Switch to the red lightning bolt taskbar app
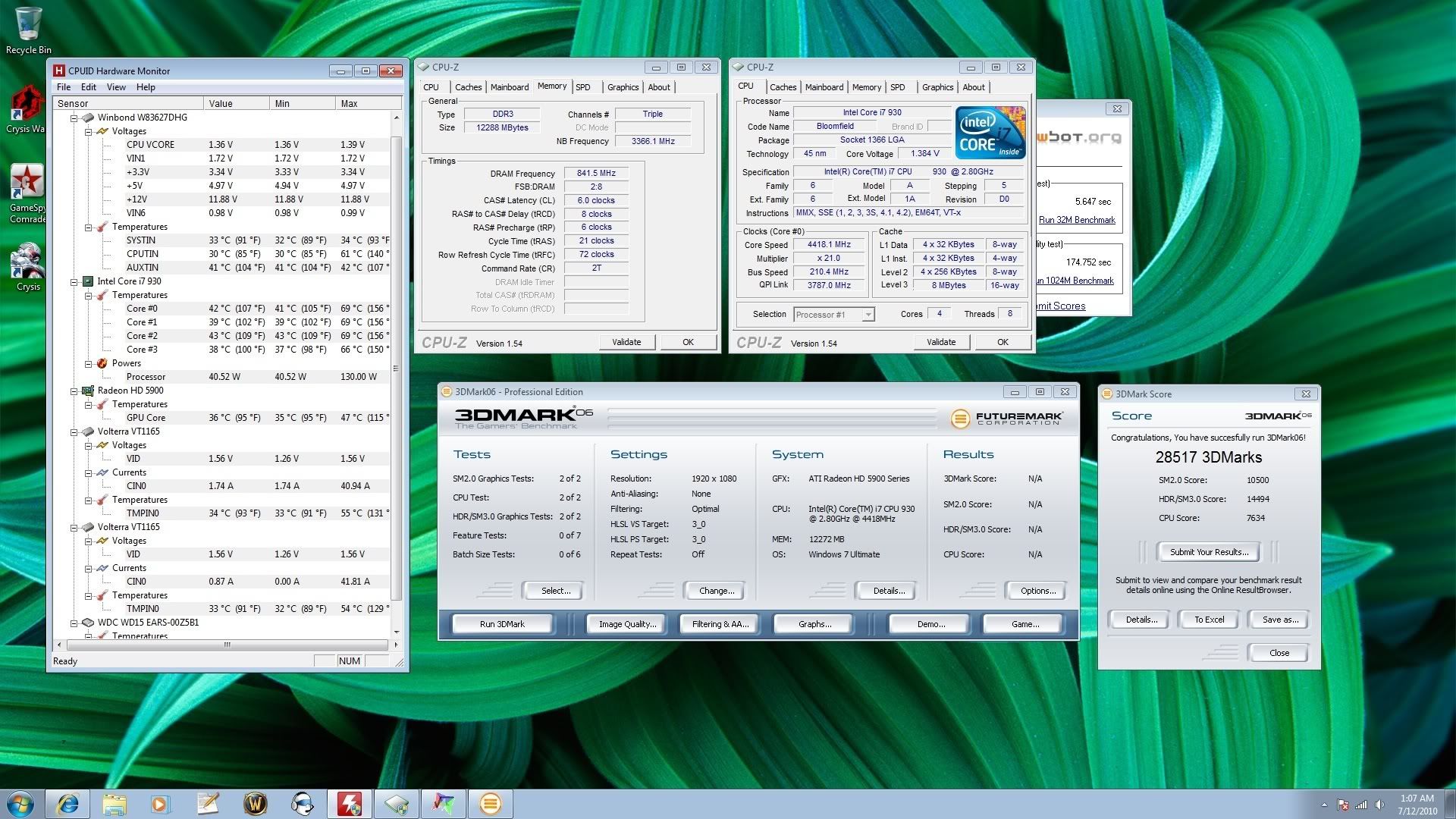1456x819 pixels. click(x=349, y=804)
